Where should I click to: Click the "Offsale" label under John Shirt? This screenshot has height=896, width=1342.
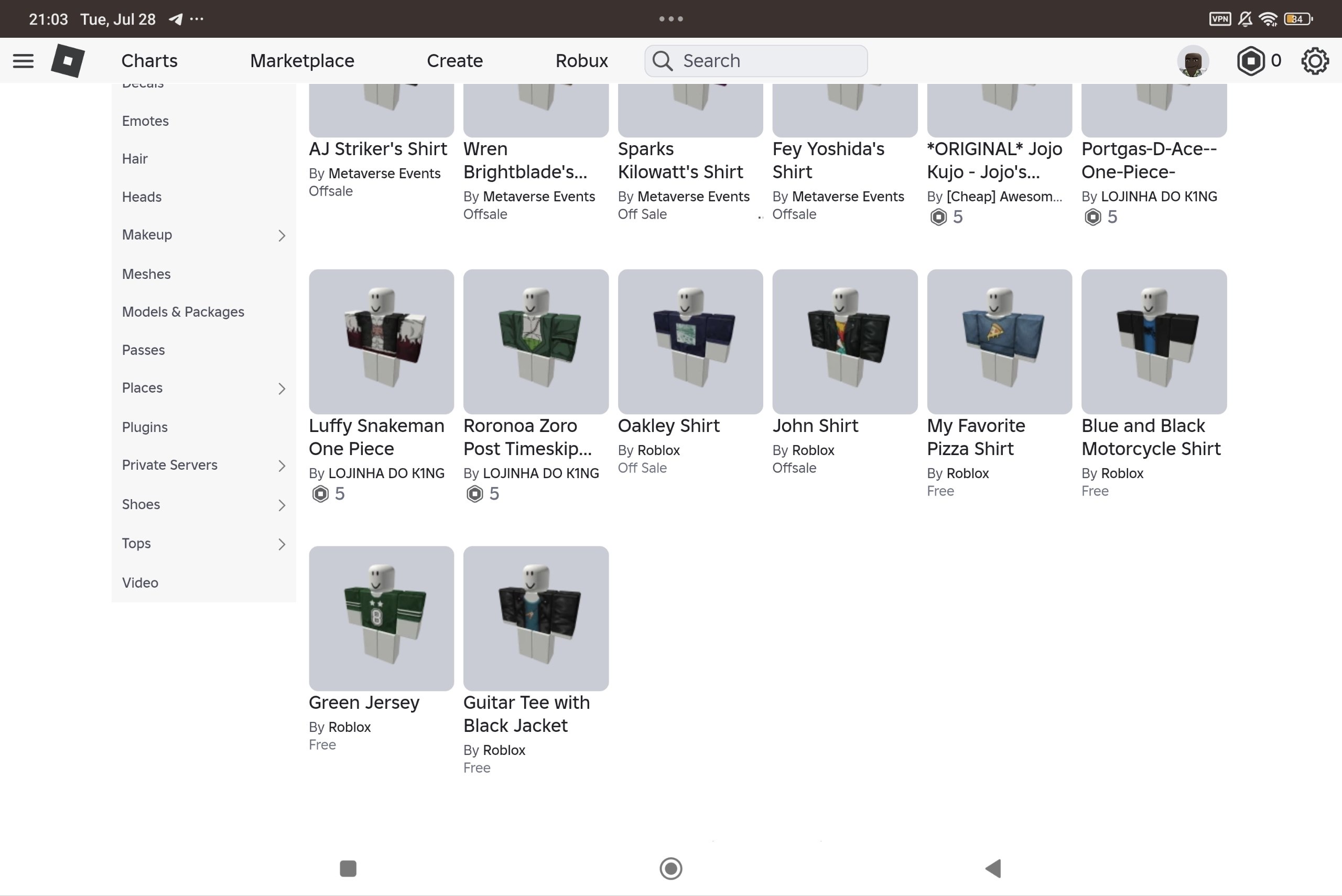coord(794,469)
